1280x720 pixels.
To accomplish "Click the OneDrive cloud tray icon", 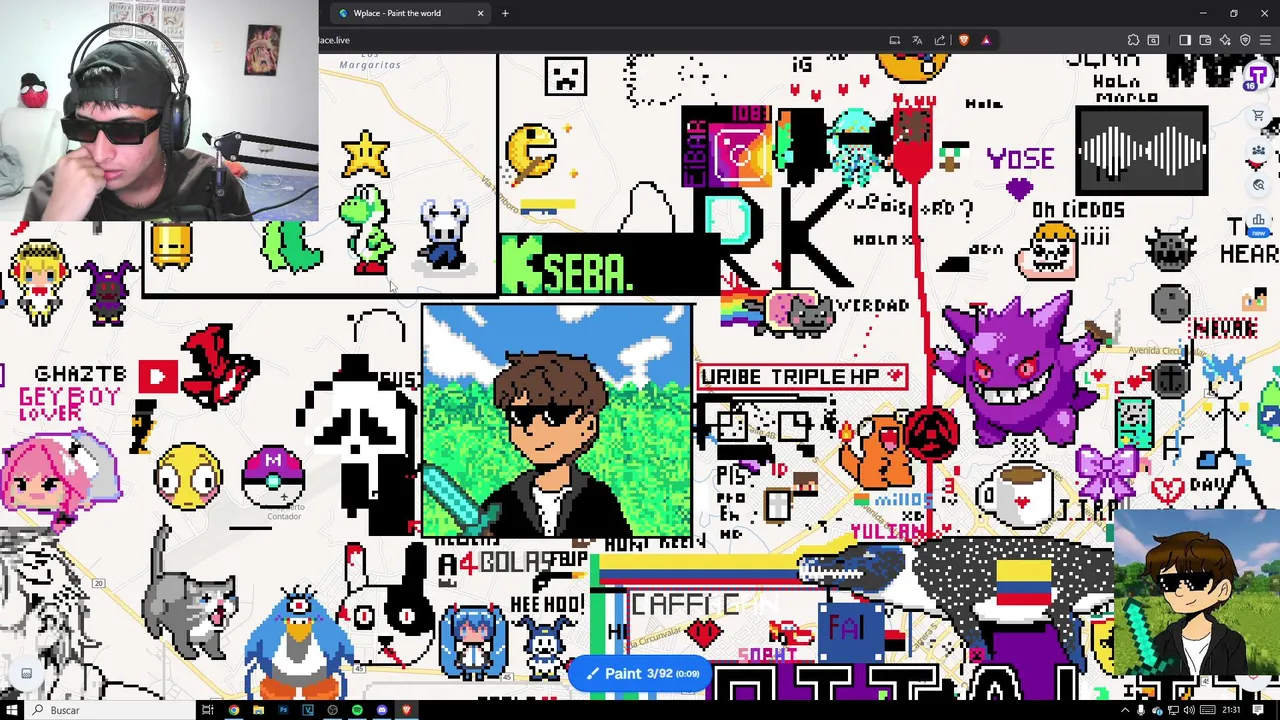I will pyautogui.click(x=1157, y=710).
